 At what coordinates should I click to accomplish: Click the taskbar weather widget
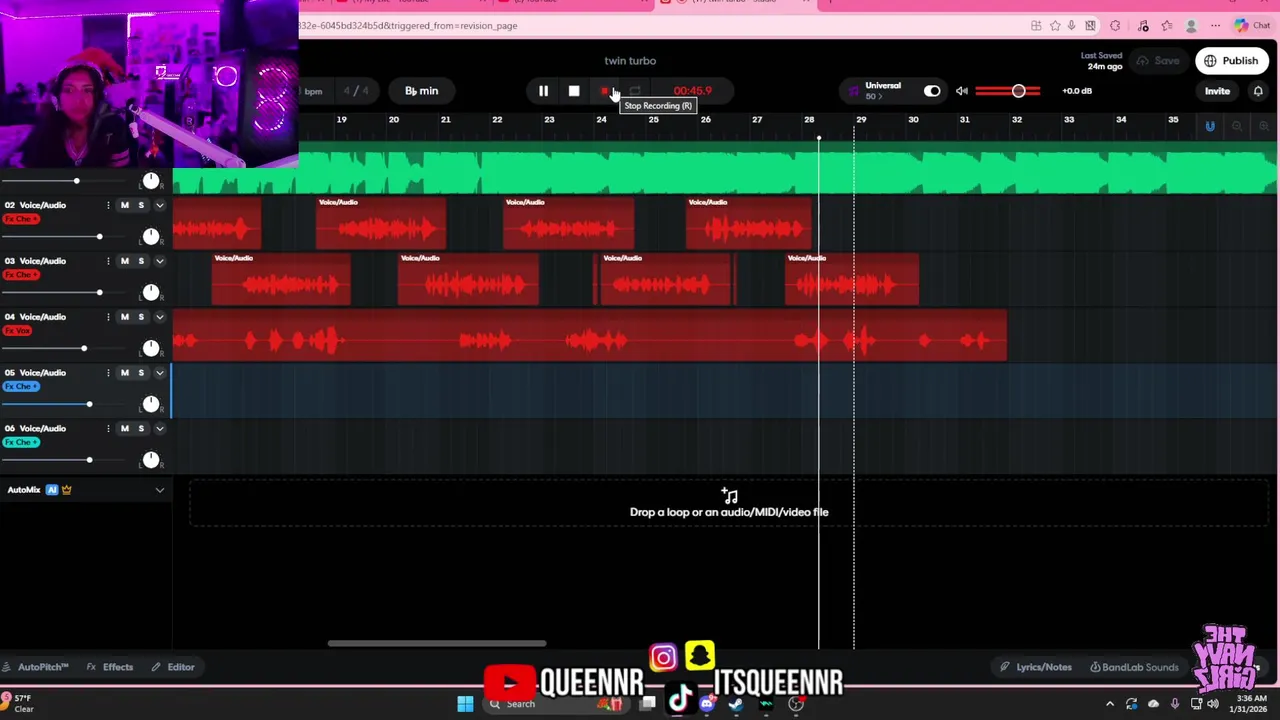(18, 704)
